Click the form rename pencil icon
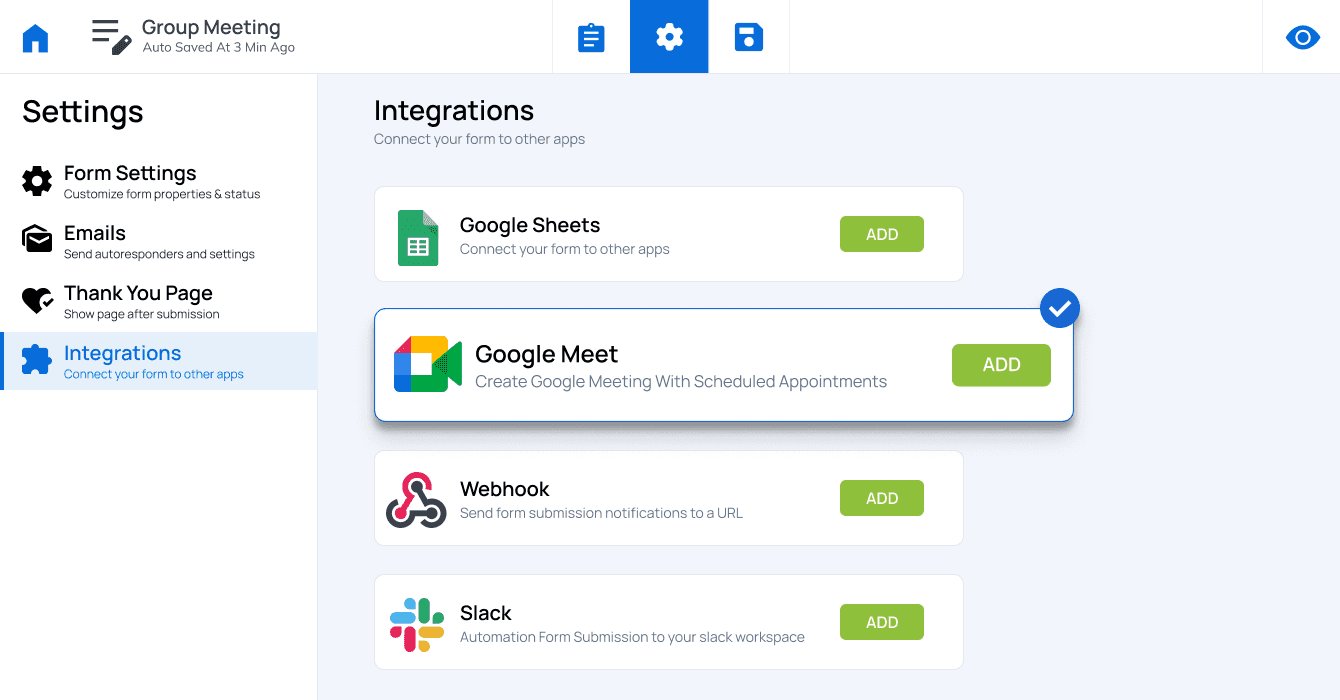 click(112, 36)
